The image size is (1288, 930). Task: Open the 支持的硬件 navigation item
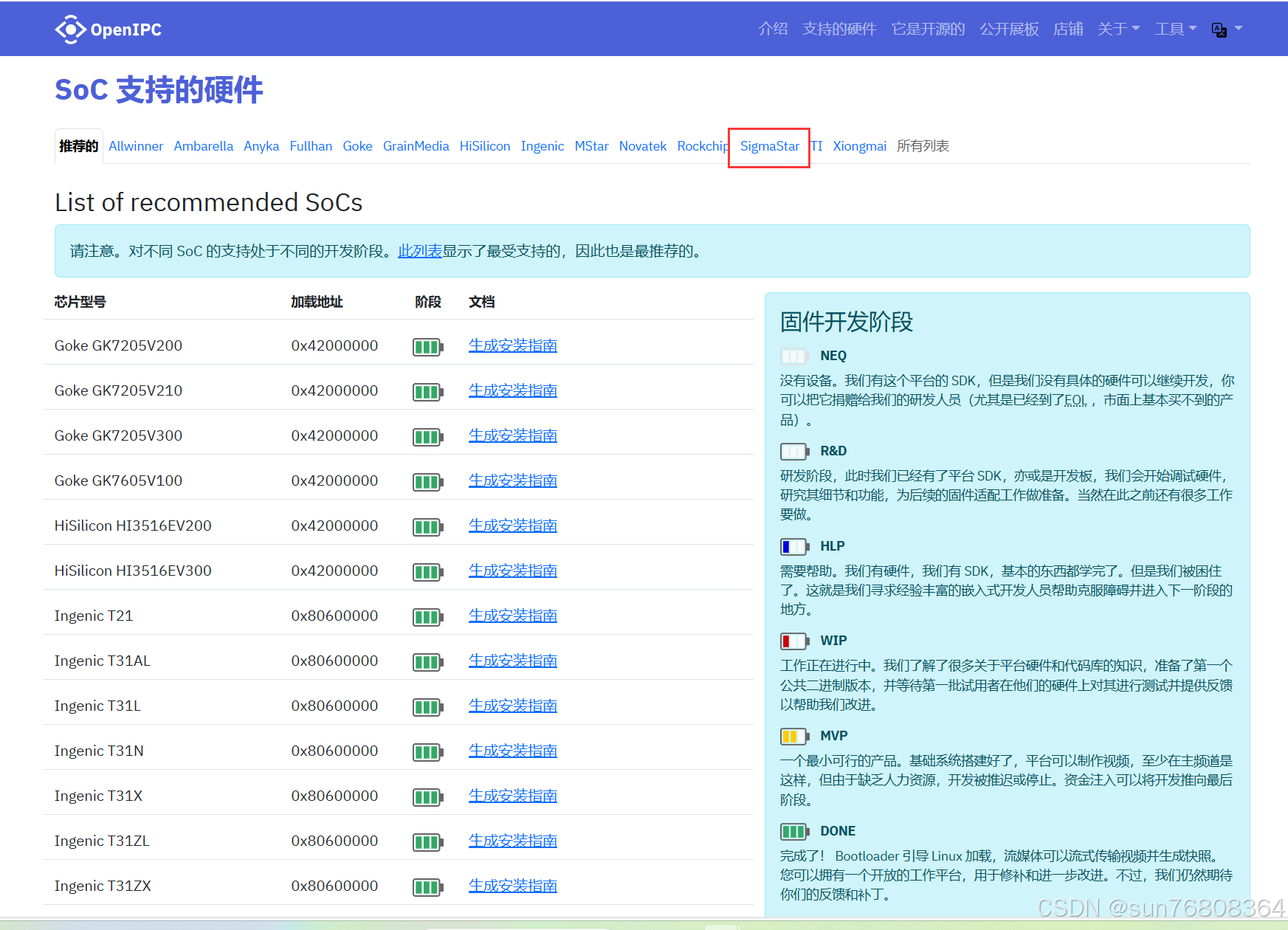point(839,29)
